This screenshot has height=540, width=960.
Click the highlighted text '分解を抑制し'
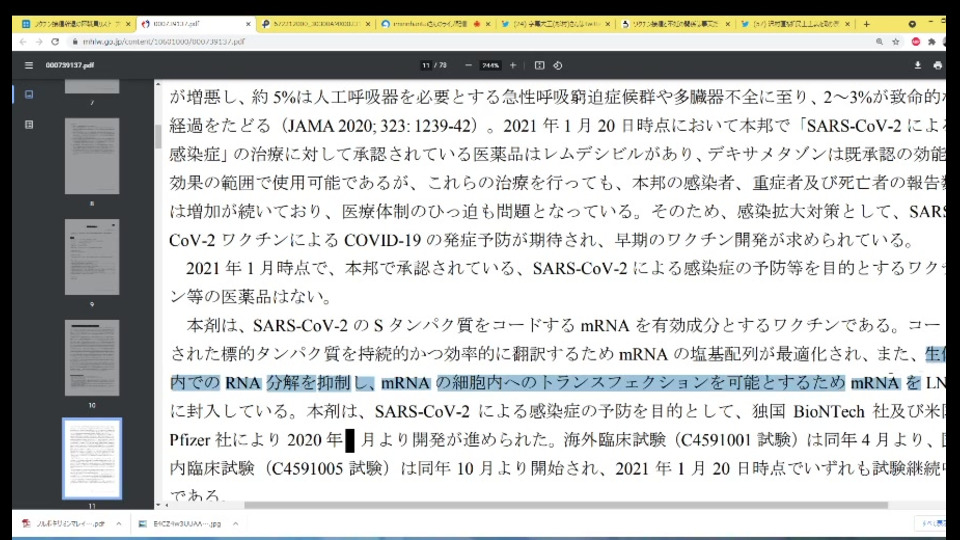pos(319,383)
